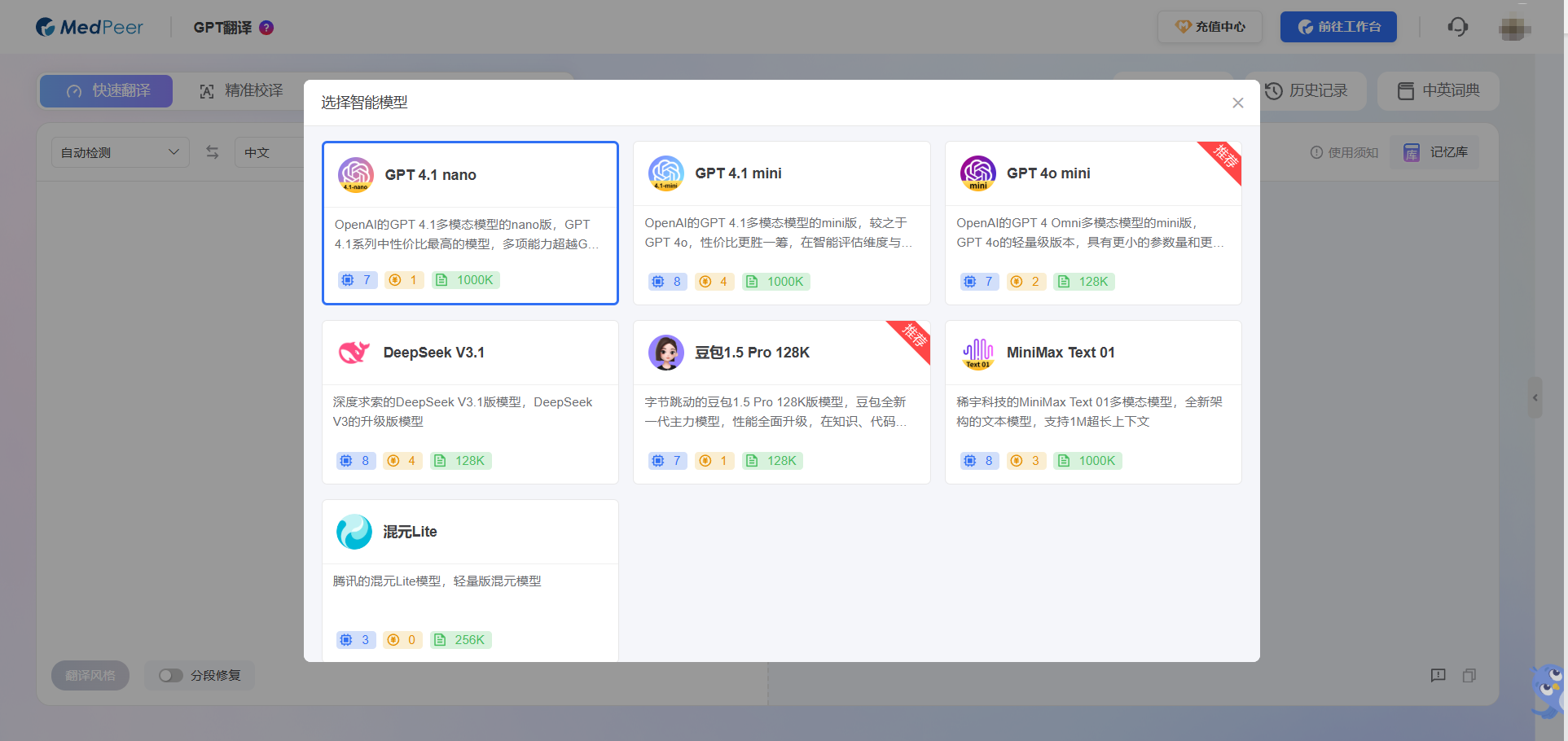This screenshot has width=1568, height=741.
Task: Open the 中文 target language dropdown
Action: pos(269,152)
